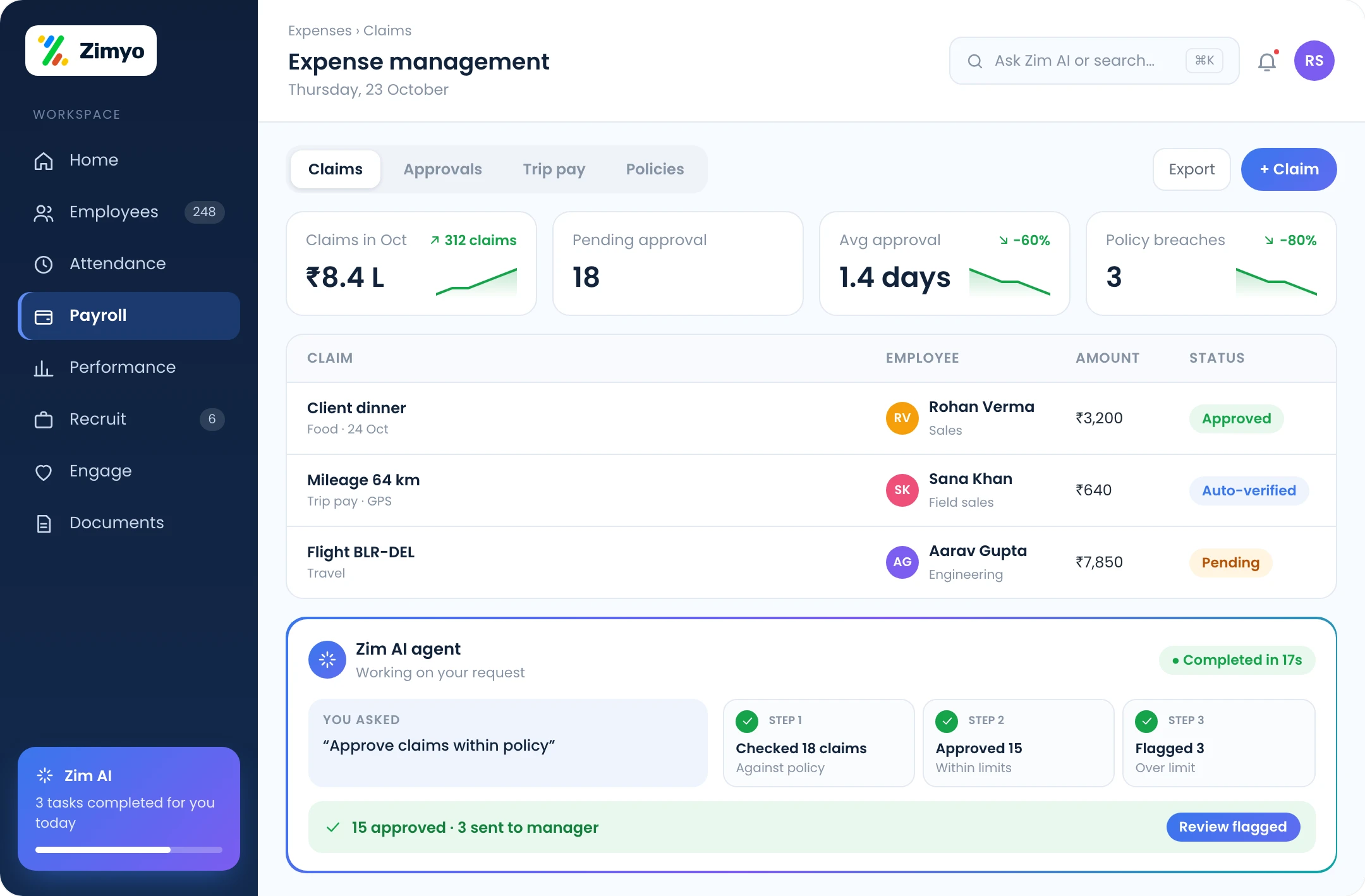The image size is (1365, 896).
Task: Click the Engage heart icon
Action: [44, 471]
